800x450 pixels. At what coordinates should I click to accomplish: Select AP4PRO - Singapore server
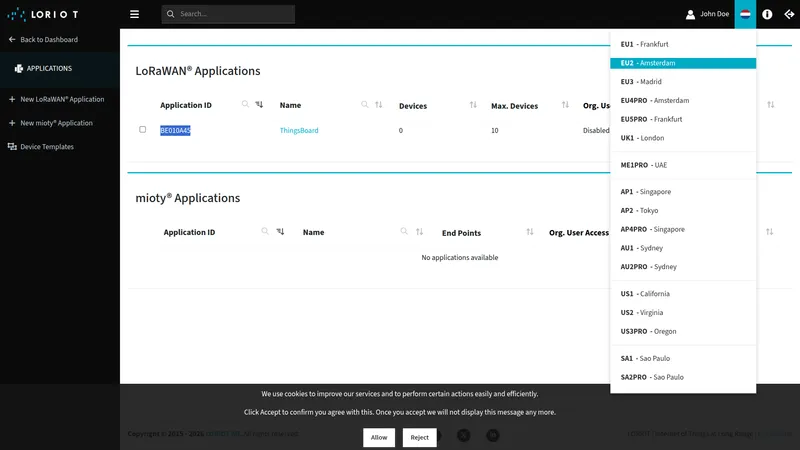pos(683,230)
